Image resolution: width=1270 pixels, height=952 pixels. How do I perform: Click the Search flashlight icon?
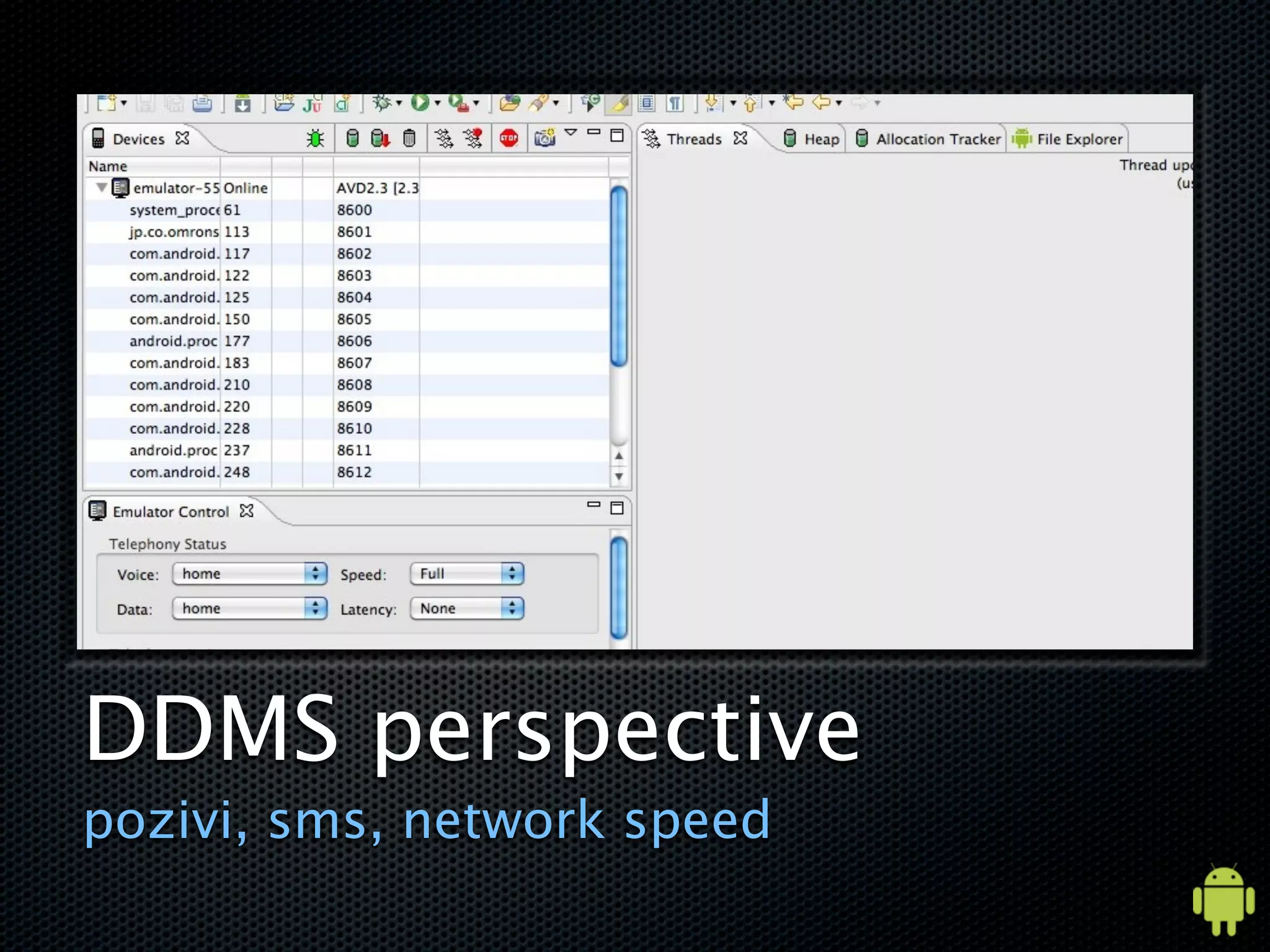point(538,103)
